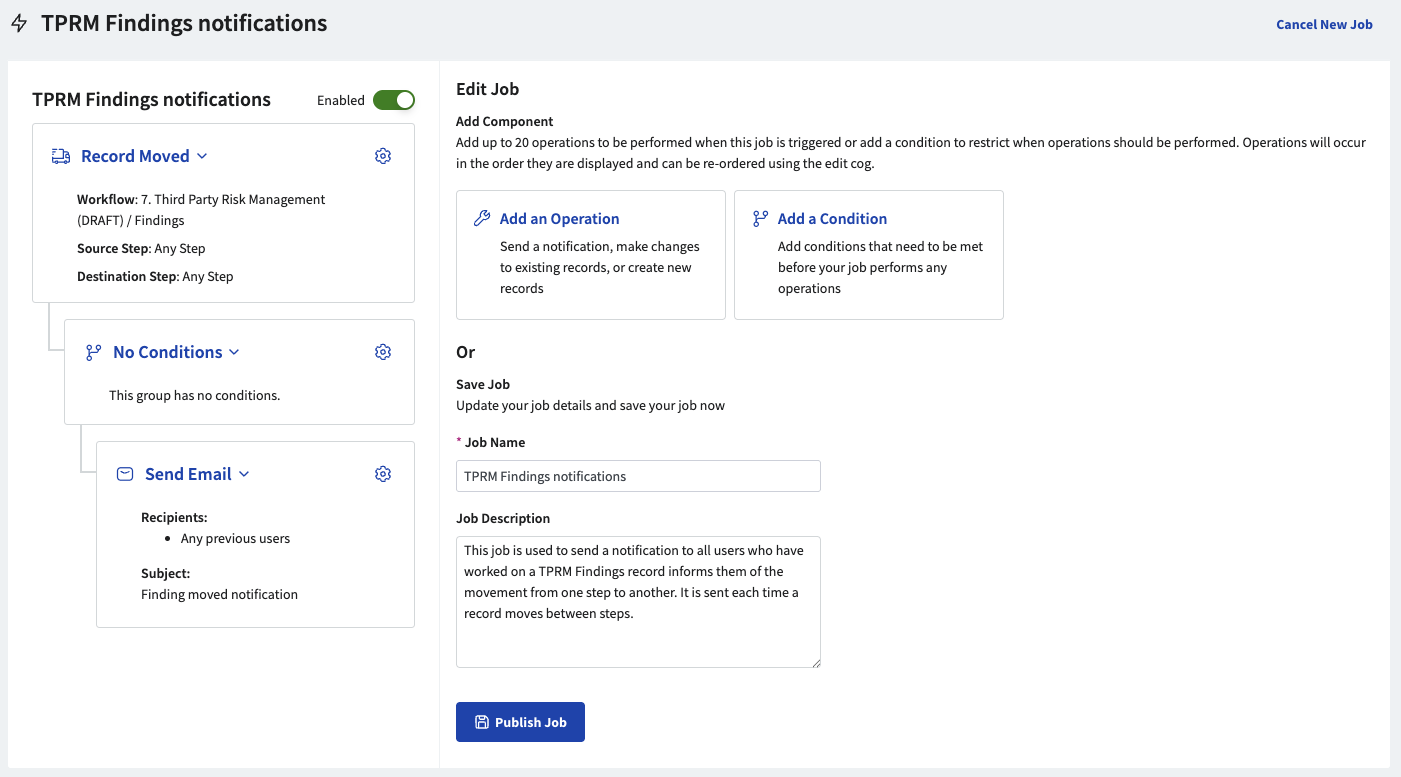Image resolution: width=1401 pixels, height=777 pixels.
Task: Click the 'Source Step: Any Step' line
Action: 141,248
